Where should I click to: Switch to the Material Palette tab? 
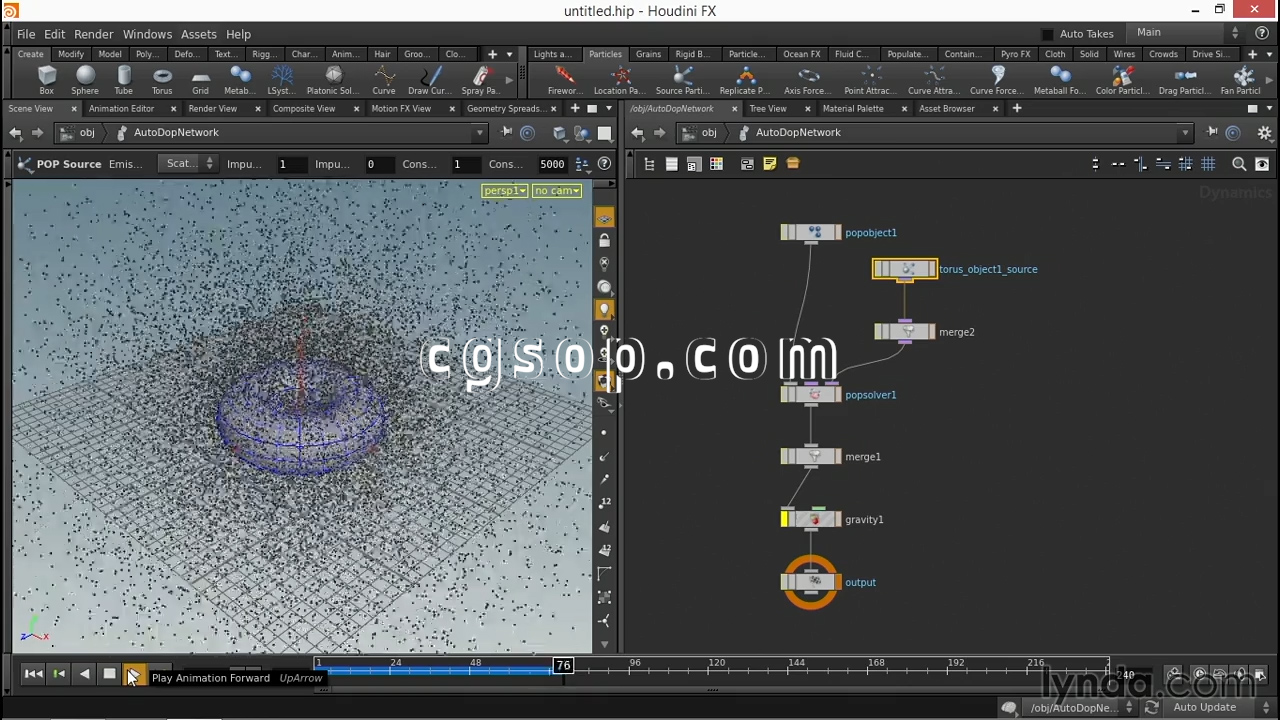click(852, 108)
